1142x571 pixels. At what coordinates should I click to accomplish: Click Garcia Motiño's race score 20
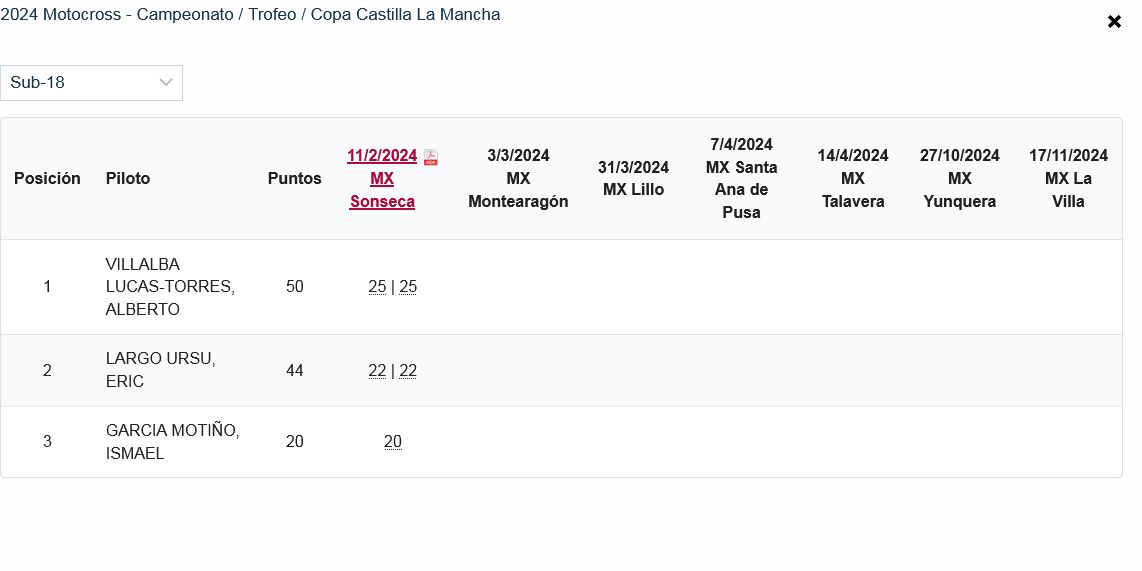(393, 442)
